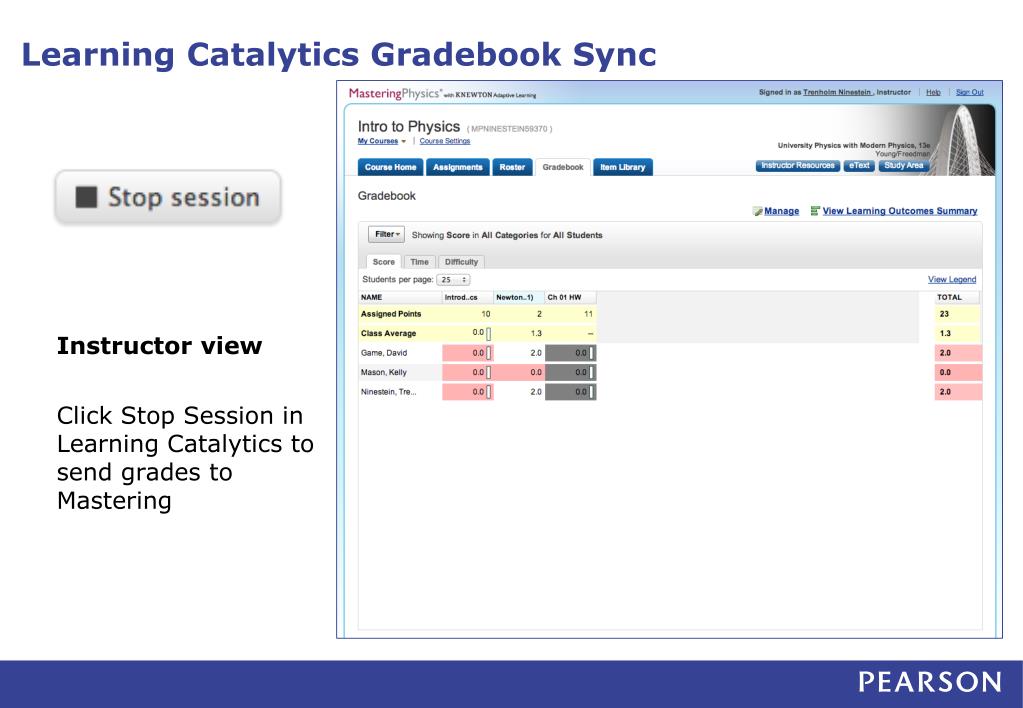Switch to the Assignments tab
The image size is (1023, 708).
coord(457,167)
